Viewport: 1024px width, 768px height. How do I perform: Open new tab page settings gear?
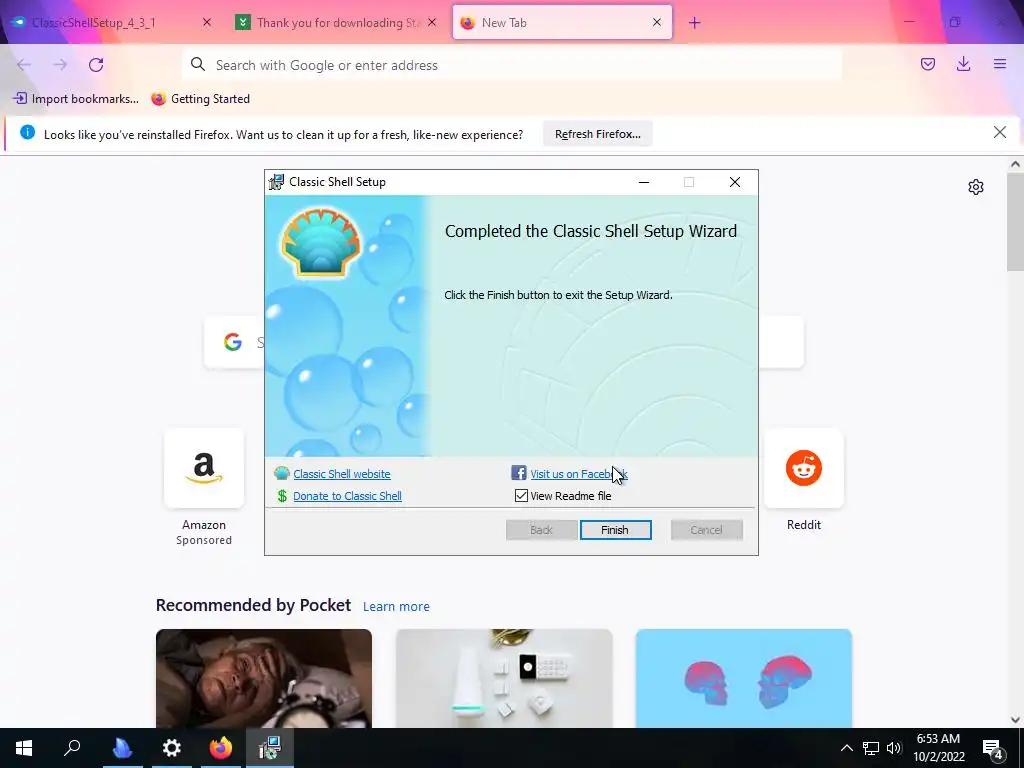[x=976, y=187]
